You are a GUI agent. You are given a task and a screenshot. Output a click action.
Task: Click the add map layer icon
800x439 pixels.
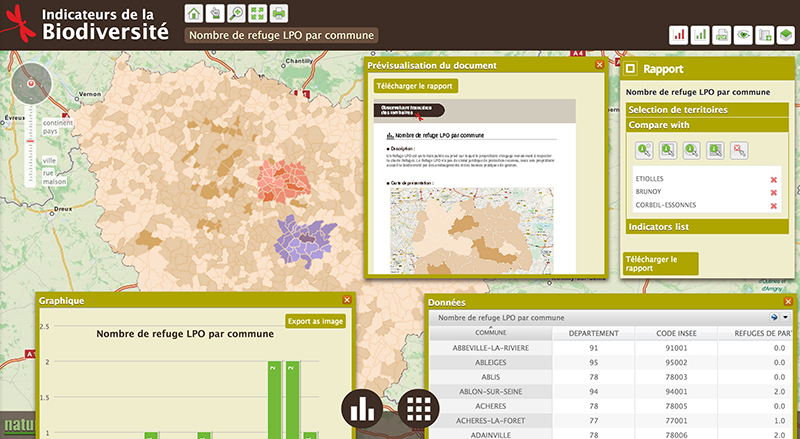click(x=764, y=35)
